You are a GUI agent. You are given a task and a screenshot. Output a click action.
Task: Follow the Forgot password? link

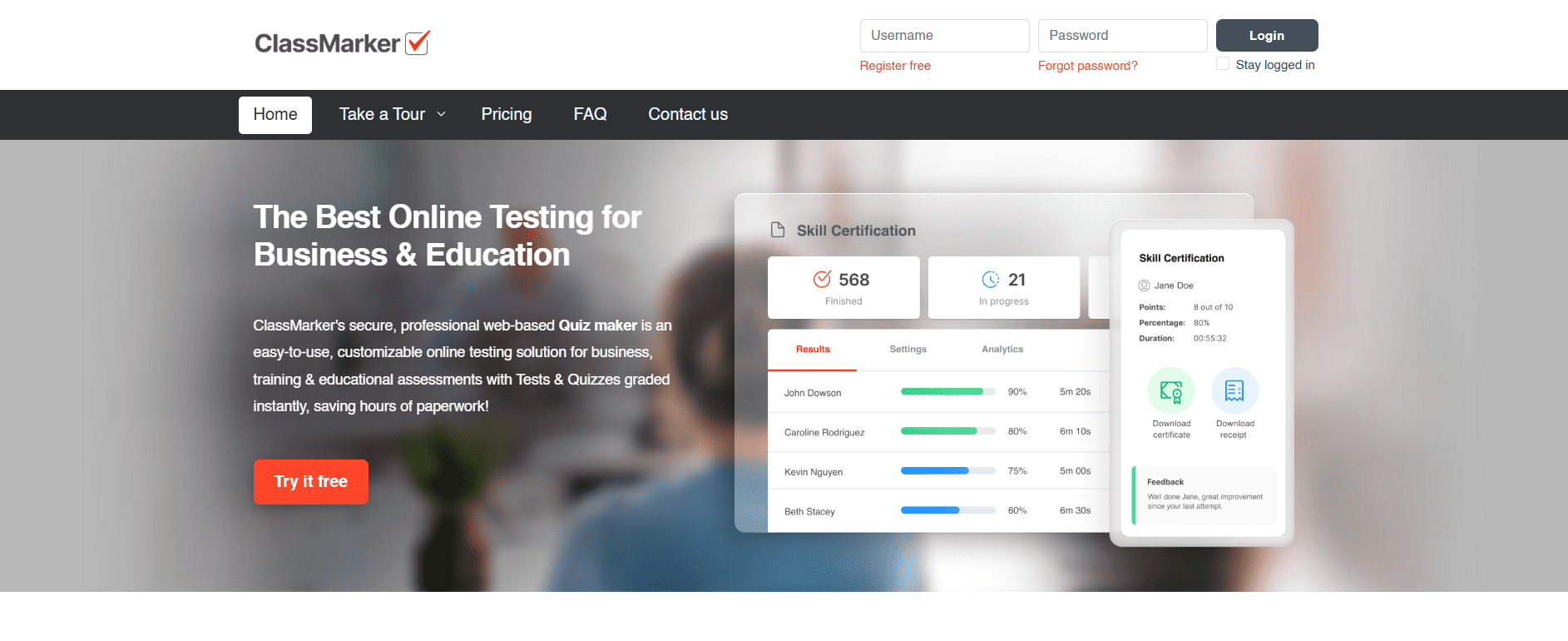(x=1087, y=65)
